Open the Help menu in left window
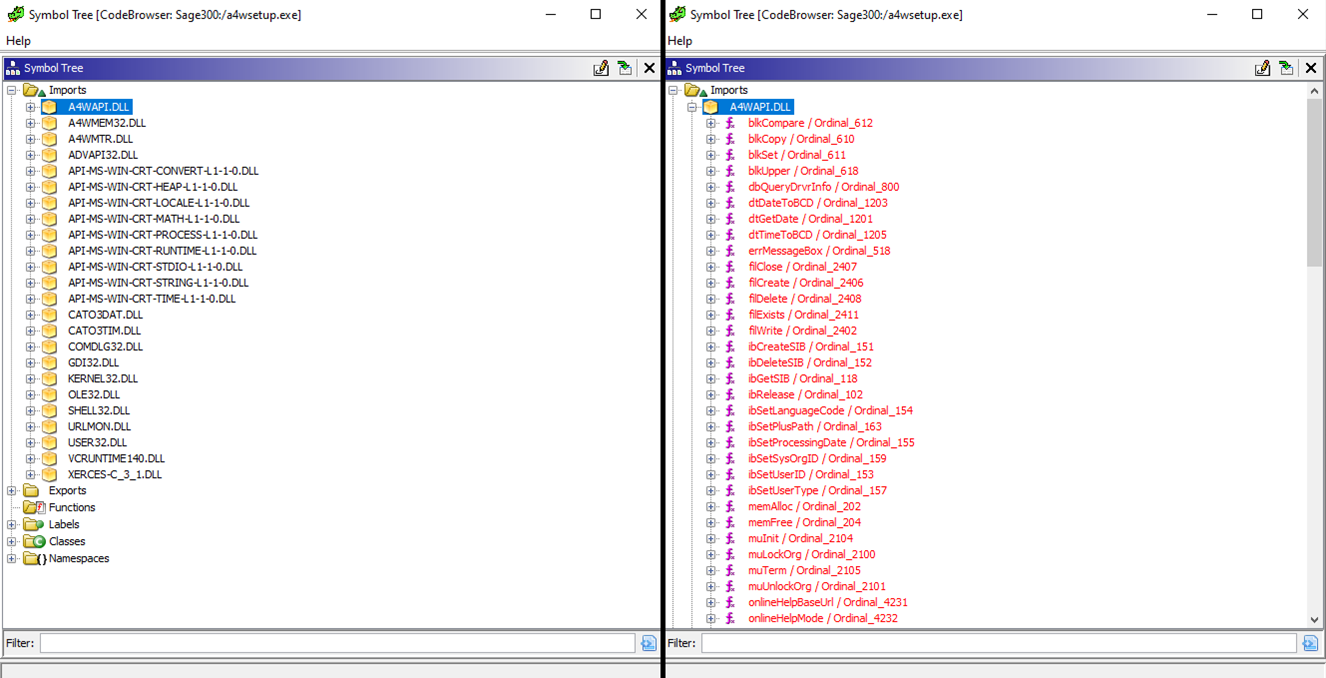 click(18, 41)
